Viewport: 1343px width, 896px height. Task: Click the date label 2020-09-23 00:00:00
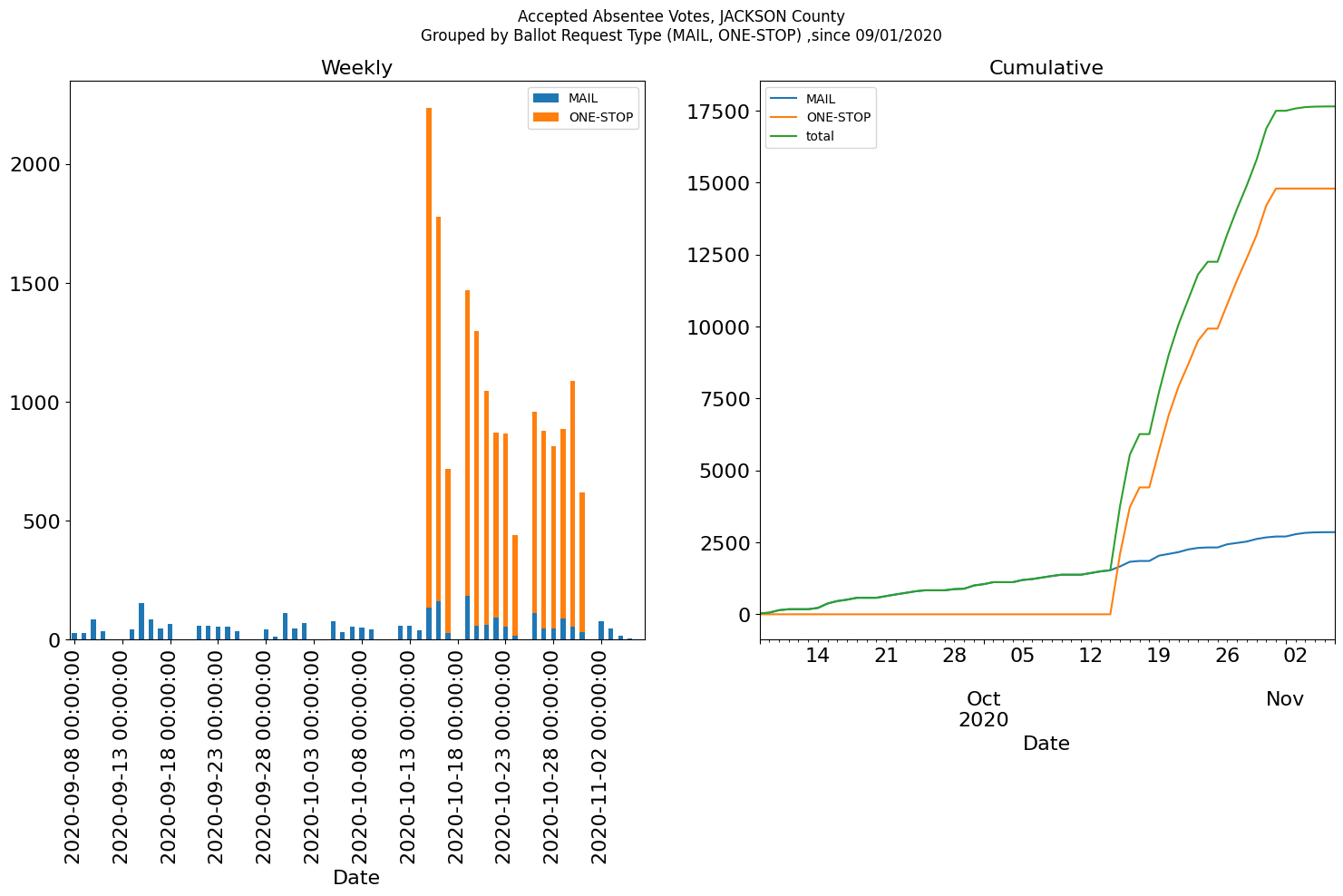click(x=218, y=755)
